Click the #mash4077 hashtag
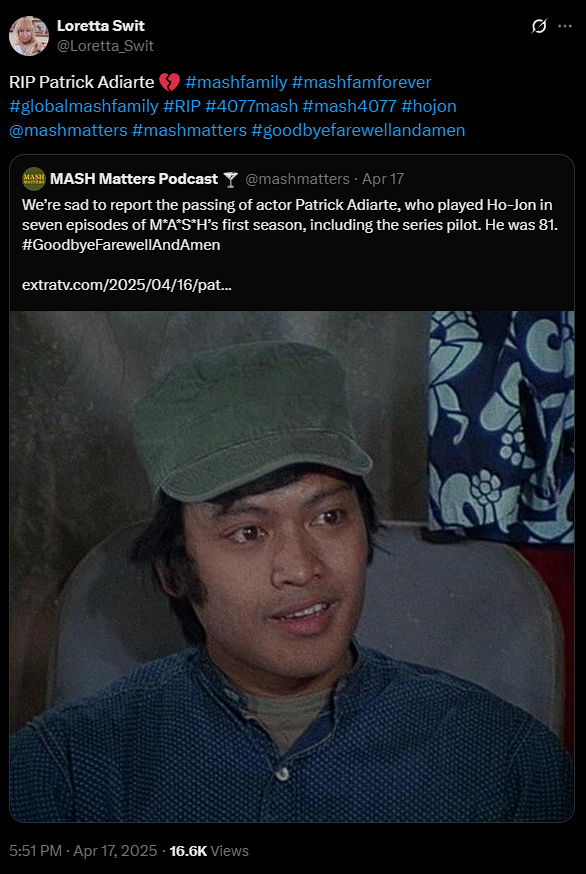 coord(349,106)
